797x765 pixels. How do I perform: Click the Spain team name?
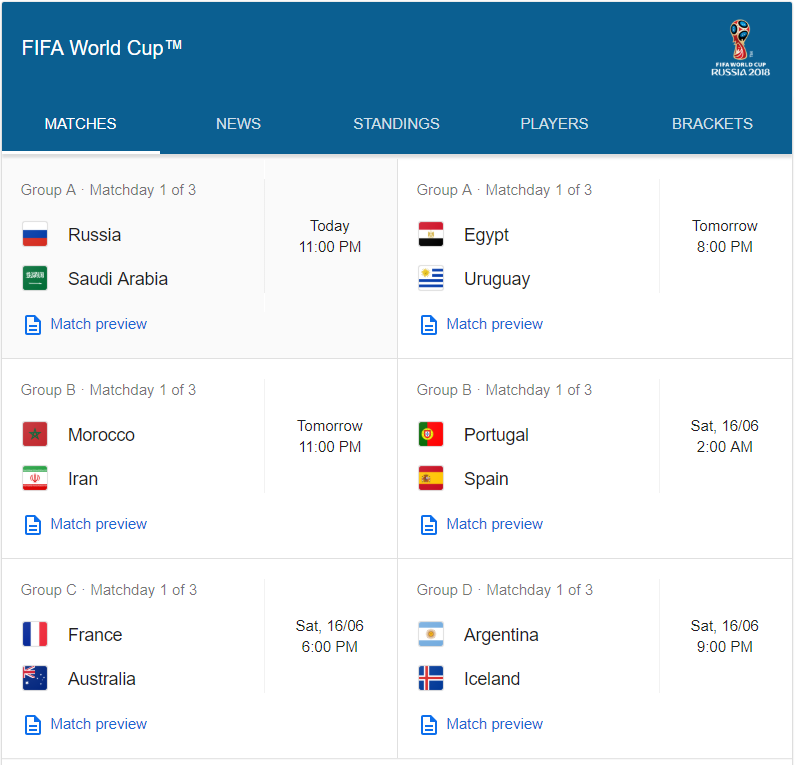(x=486, y=479)
